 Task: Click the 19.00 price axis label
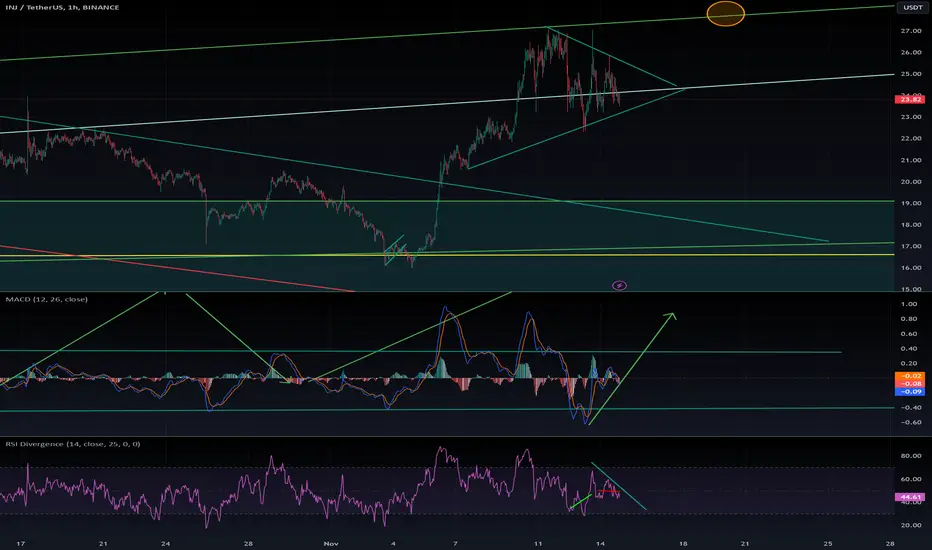[911, 203]
